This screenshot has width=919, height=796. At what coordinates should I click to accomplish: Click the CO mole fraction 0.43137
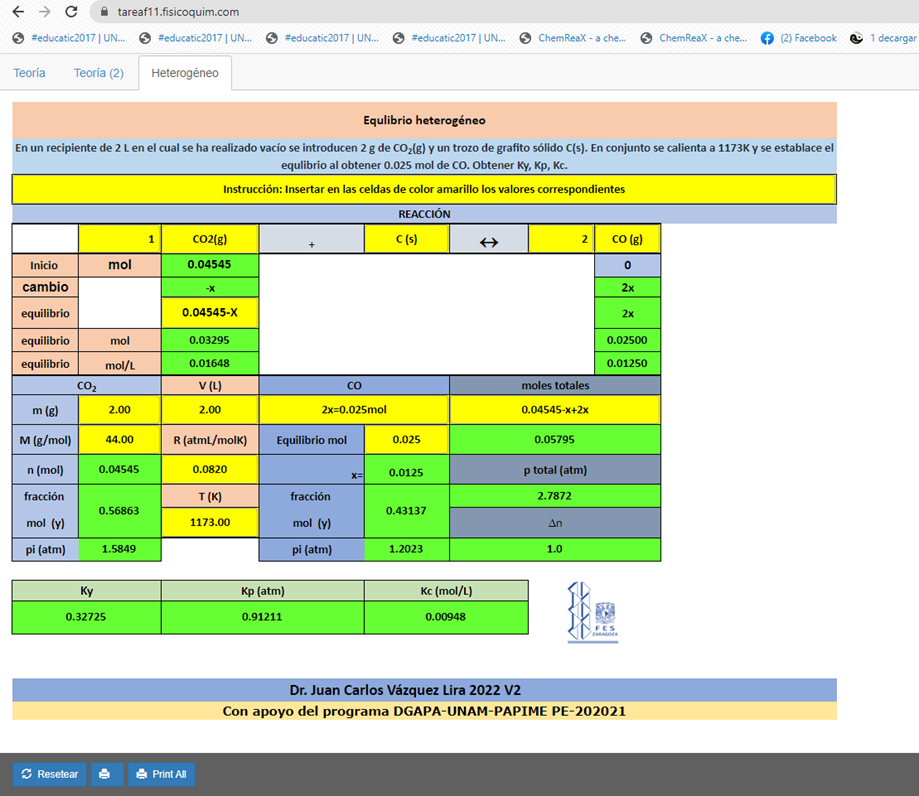coord(407,511)
